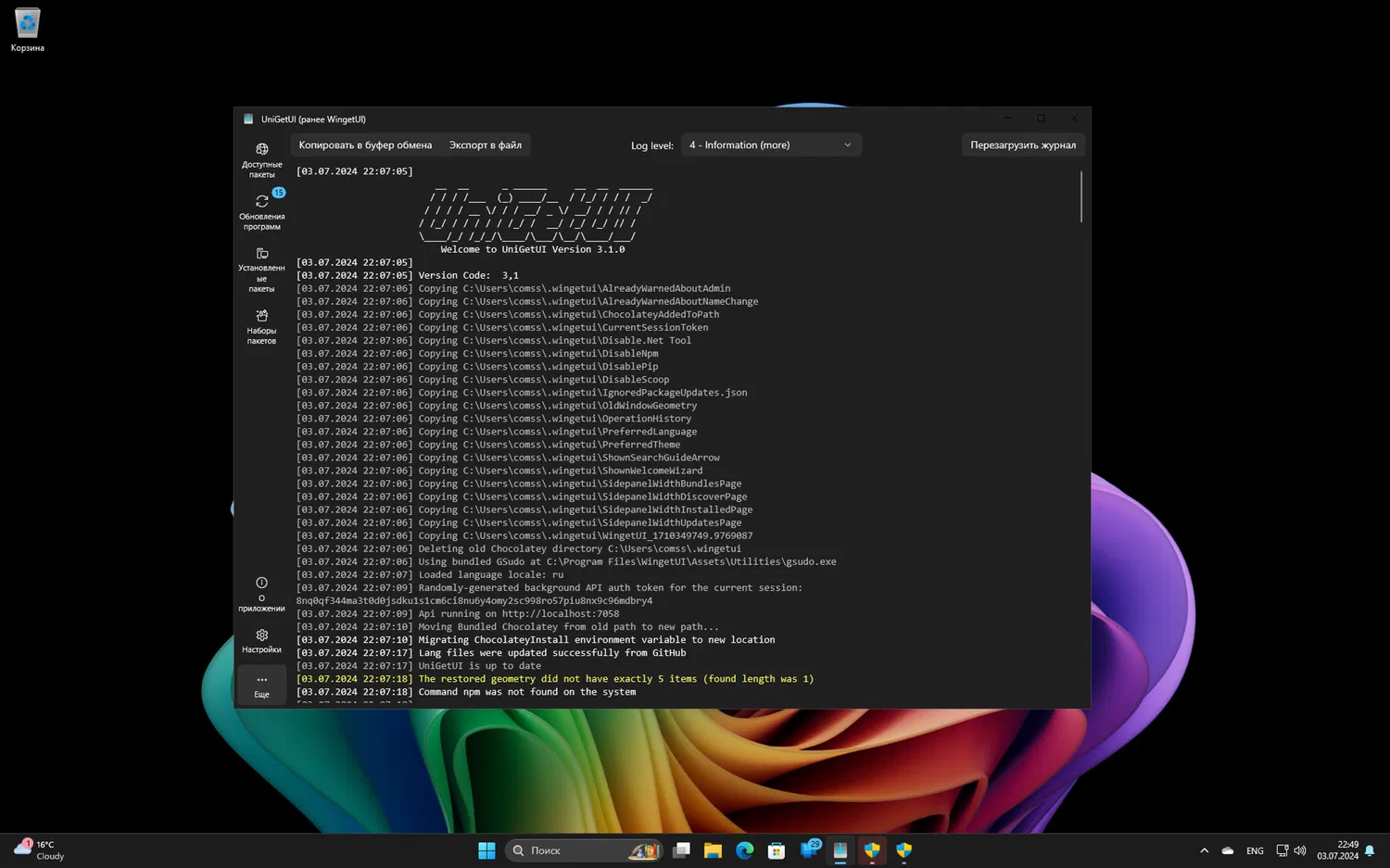Click 'Migrating ChocolateyInstall environment variable' line
The width and height of the screenshot is (1390, 868).
(x=536, y=639)
